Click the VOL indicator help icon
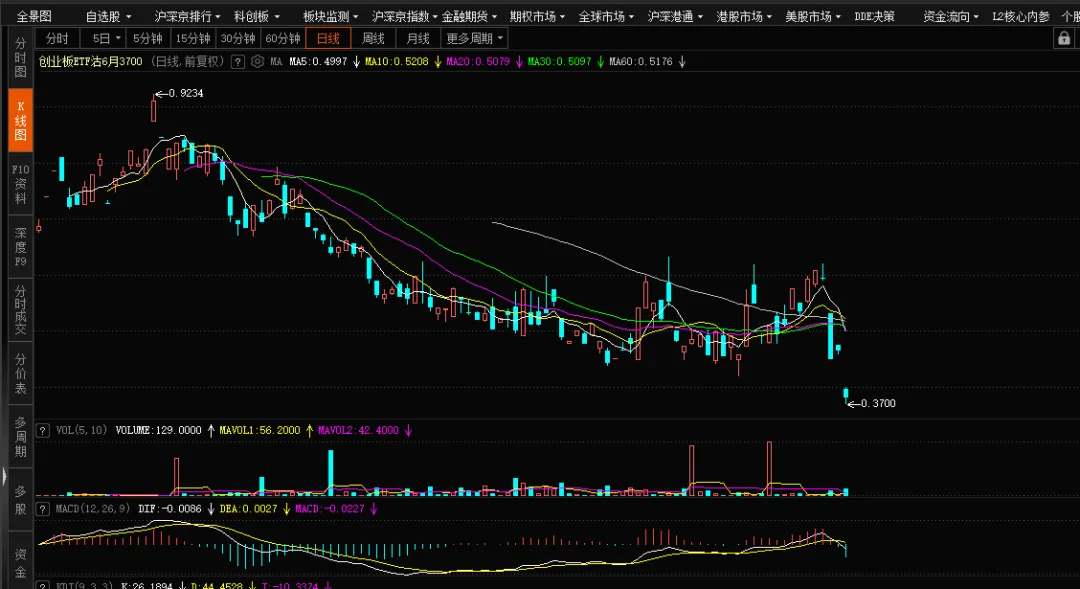 point(43,431)
